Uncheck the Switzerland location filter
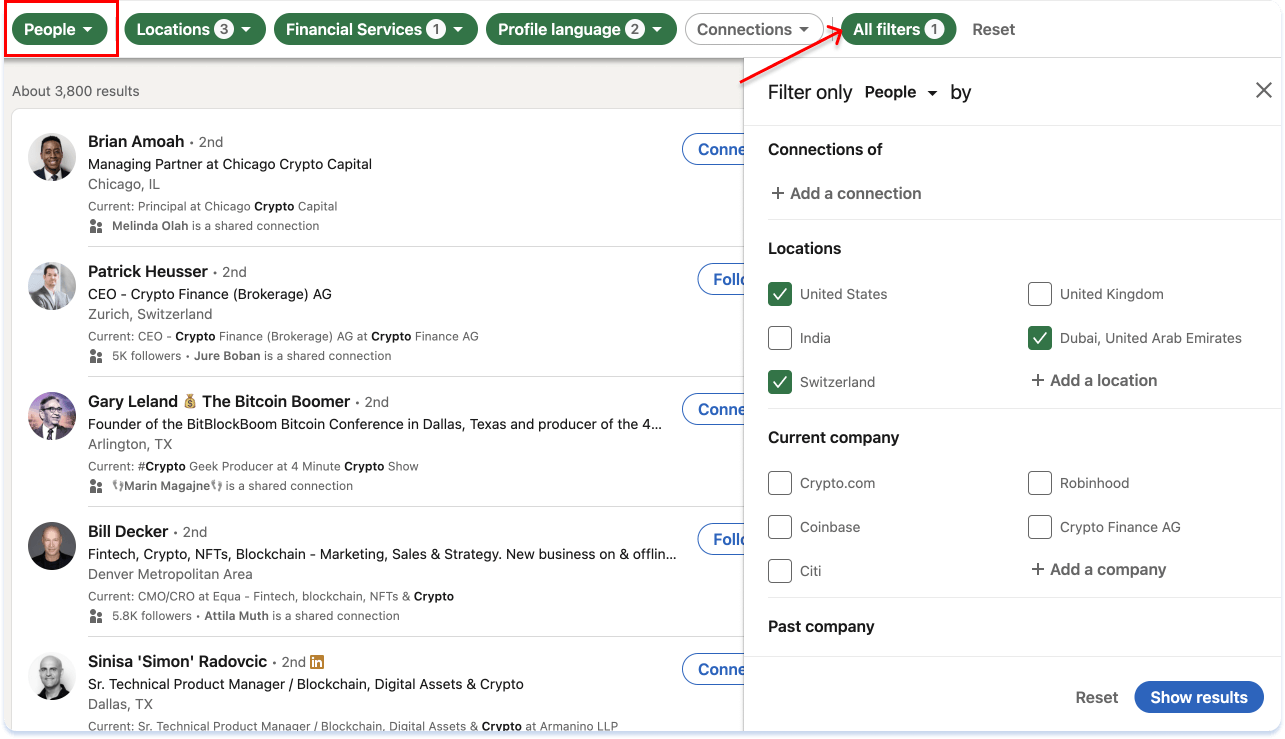Image resolution: width=1285 pixels, height=739 pixels. (780, 381)
